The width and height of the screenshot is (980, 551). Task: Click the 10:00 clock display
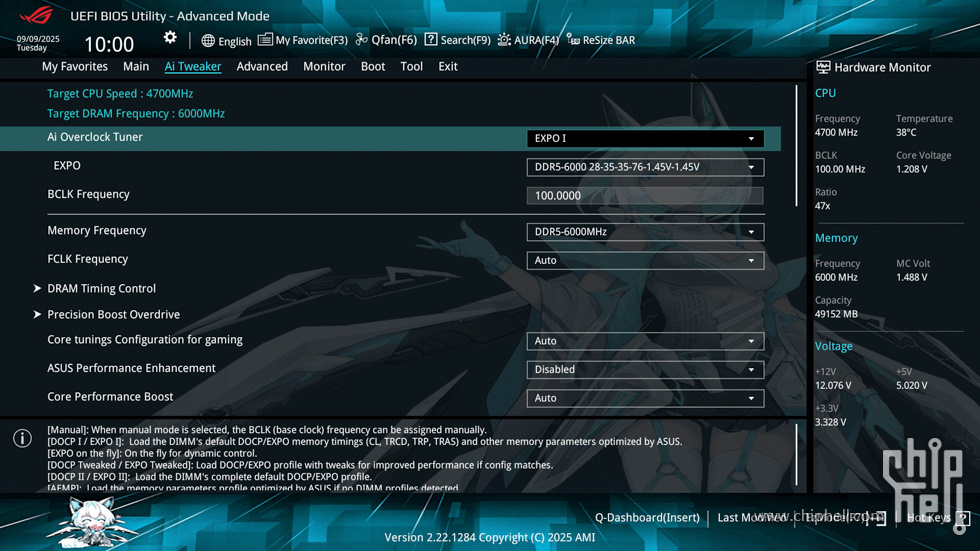(x=109, y=44)
